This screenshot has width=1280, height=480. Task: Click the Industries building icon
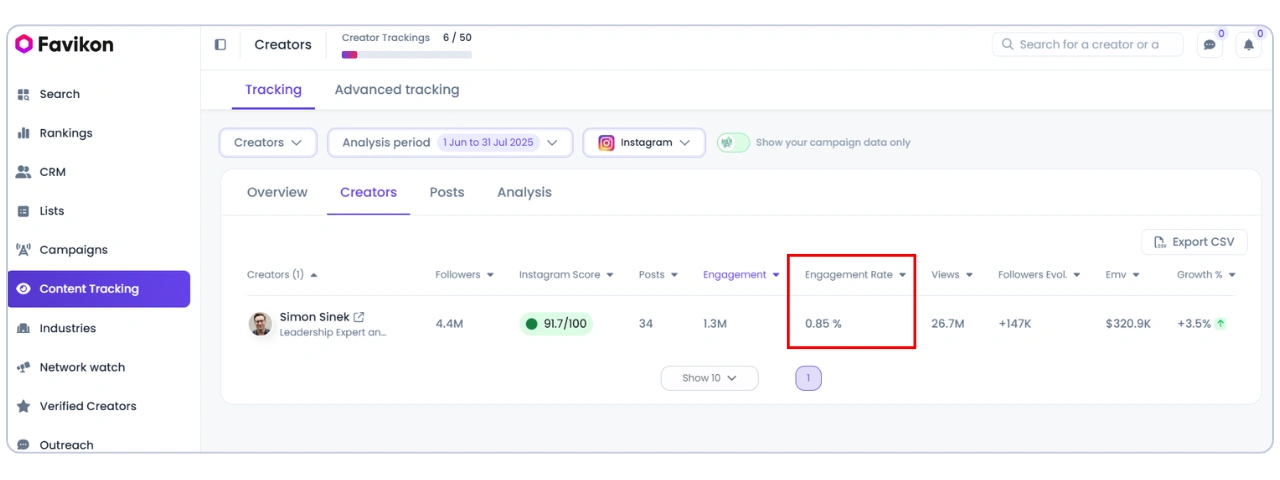[24, 328]
